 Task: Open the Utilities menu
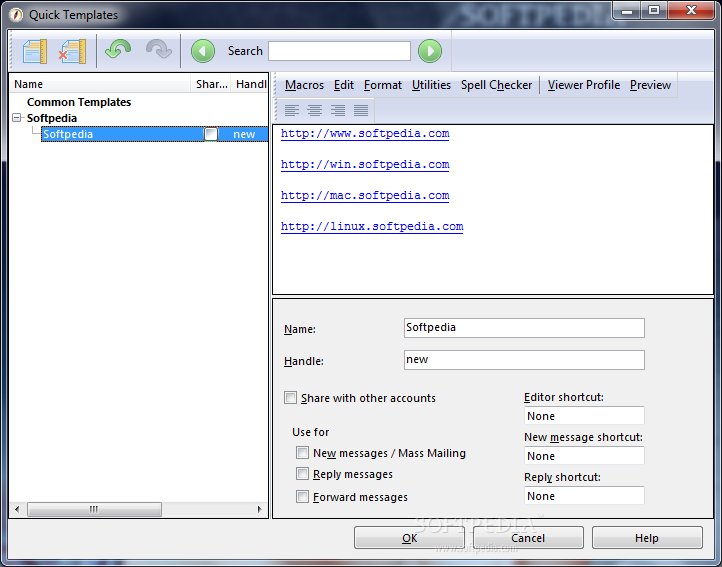431,85
